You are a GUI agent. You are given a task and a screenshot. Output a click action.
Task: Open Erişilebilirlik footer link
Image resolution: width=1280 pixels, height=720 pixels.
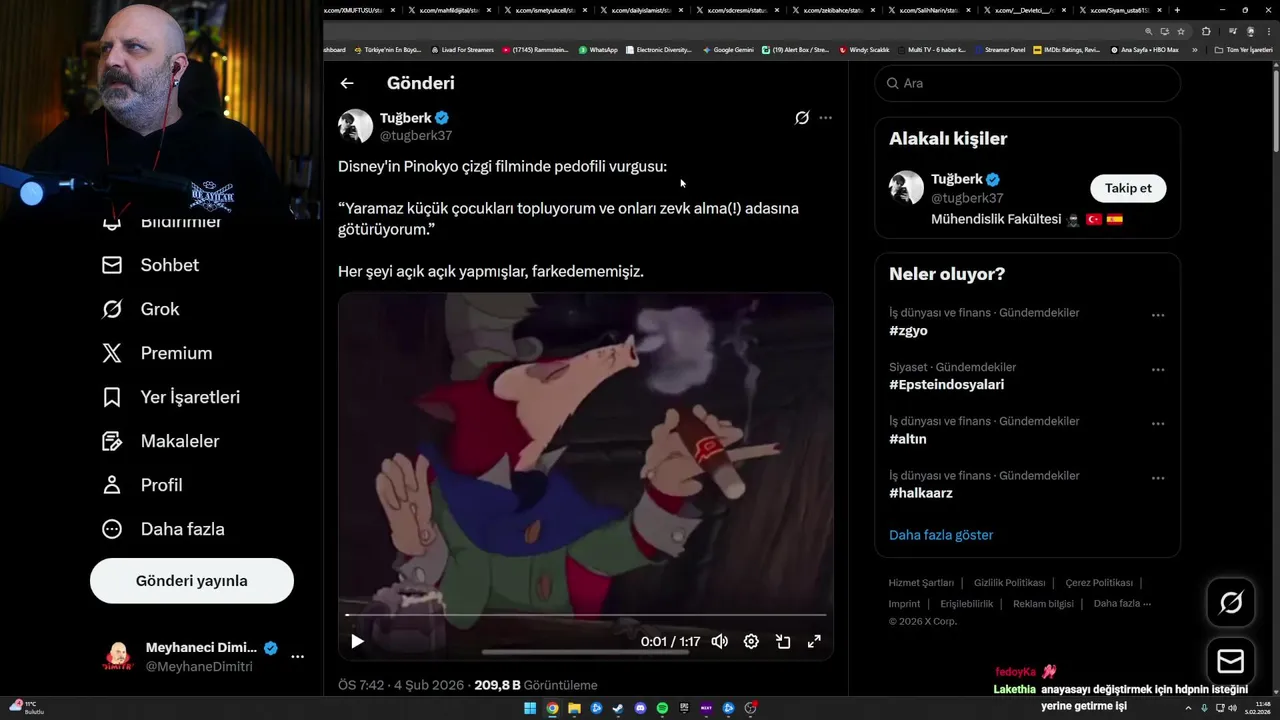click(966, 604)
